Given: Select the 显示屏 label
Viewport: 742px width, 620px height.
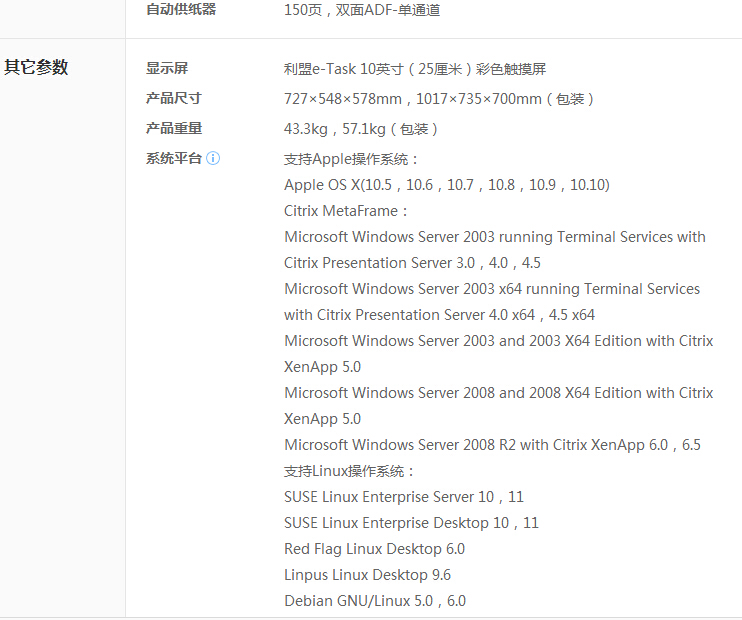Looking at the screenshot, I should click(x=167, y=68).
